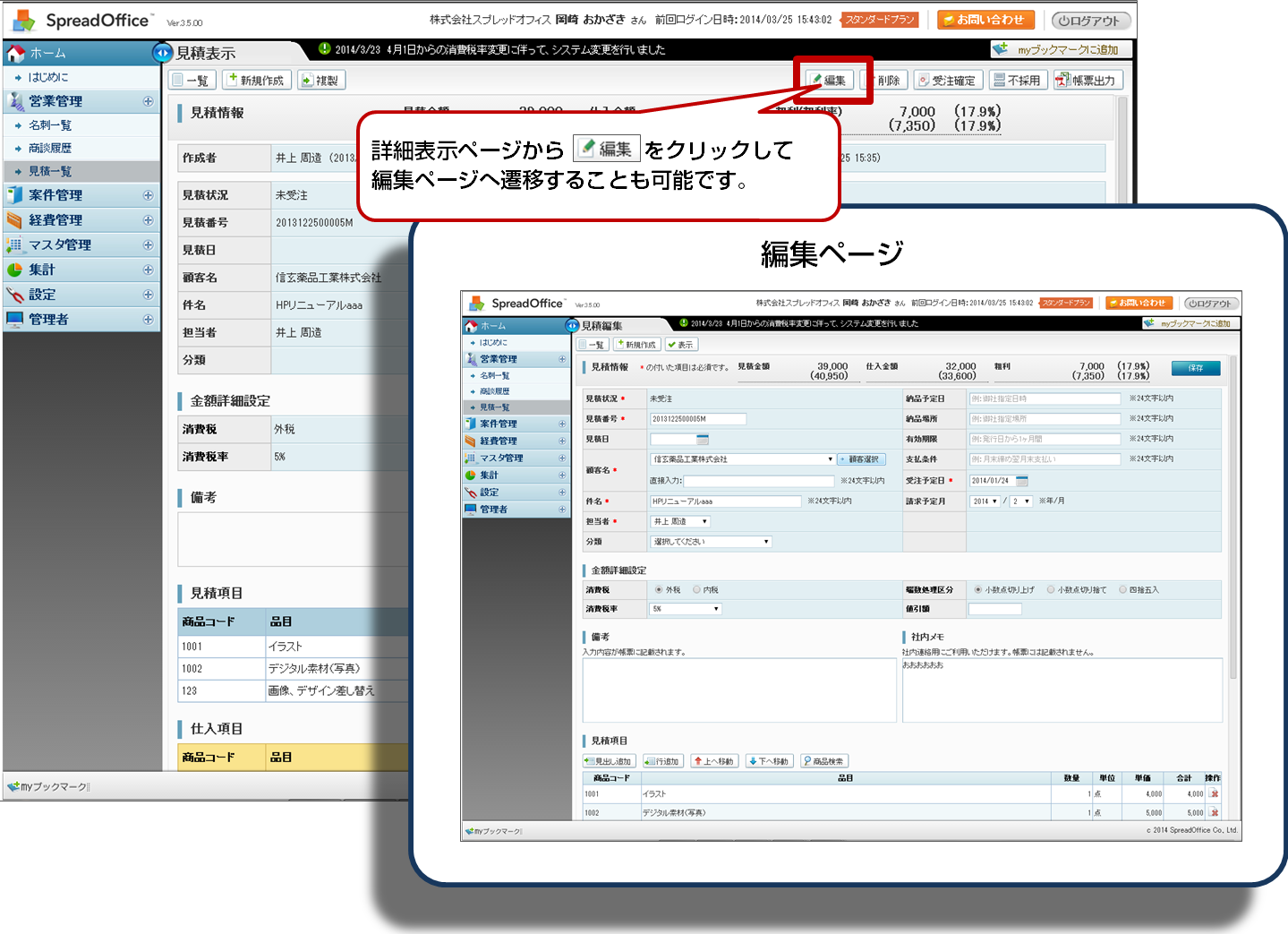The width and height of the screenshot is (1288, 934).
Task: Open the 担当者 dropdown showing 井上 周造
Action: tap(680, 521)
